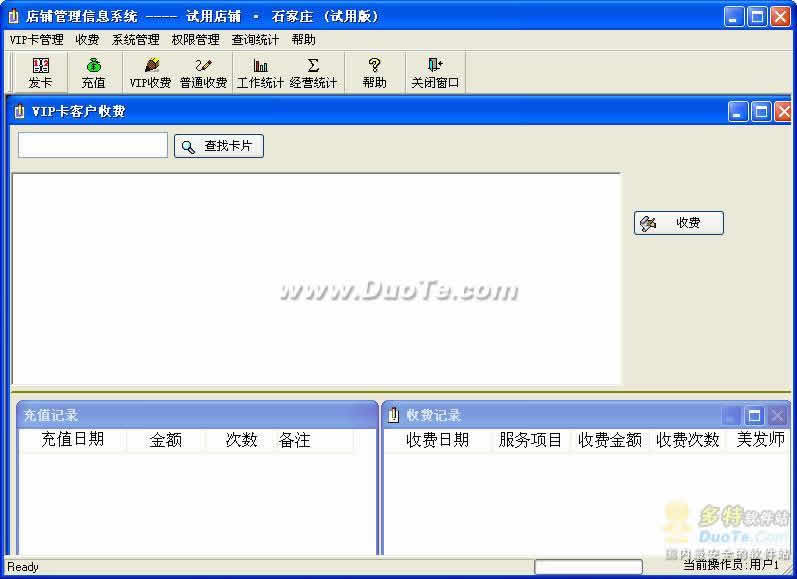The image size is (797, 579).
Task: Click the 经营统计 sigma icon
Action: click(x=313, y=73)
